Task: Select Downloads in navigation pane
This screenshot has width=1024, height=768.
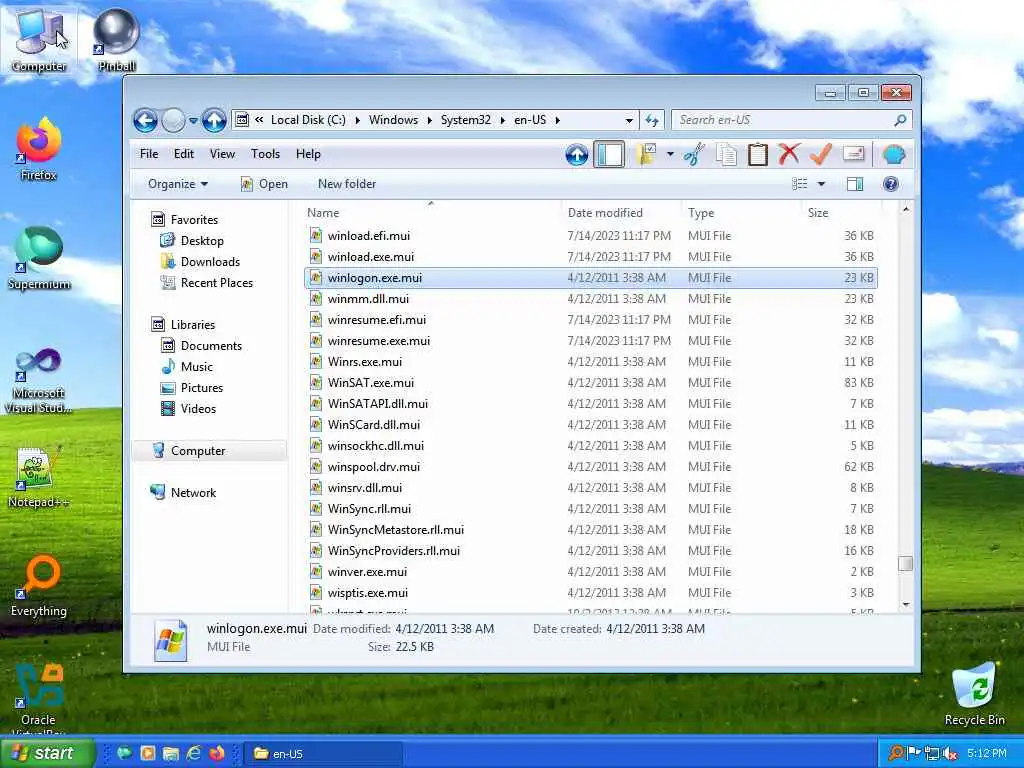Action: click(200, 262)
